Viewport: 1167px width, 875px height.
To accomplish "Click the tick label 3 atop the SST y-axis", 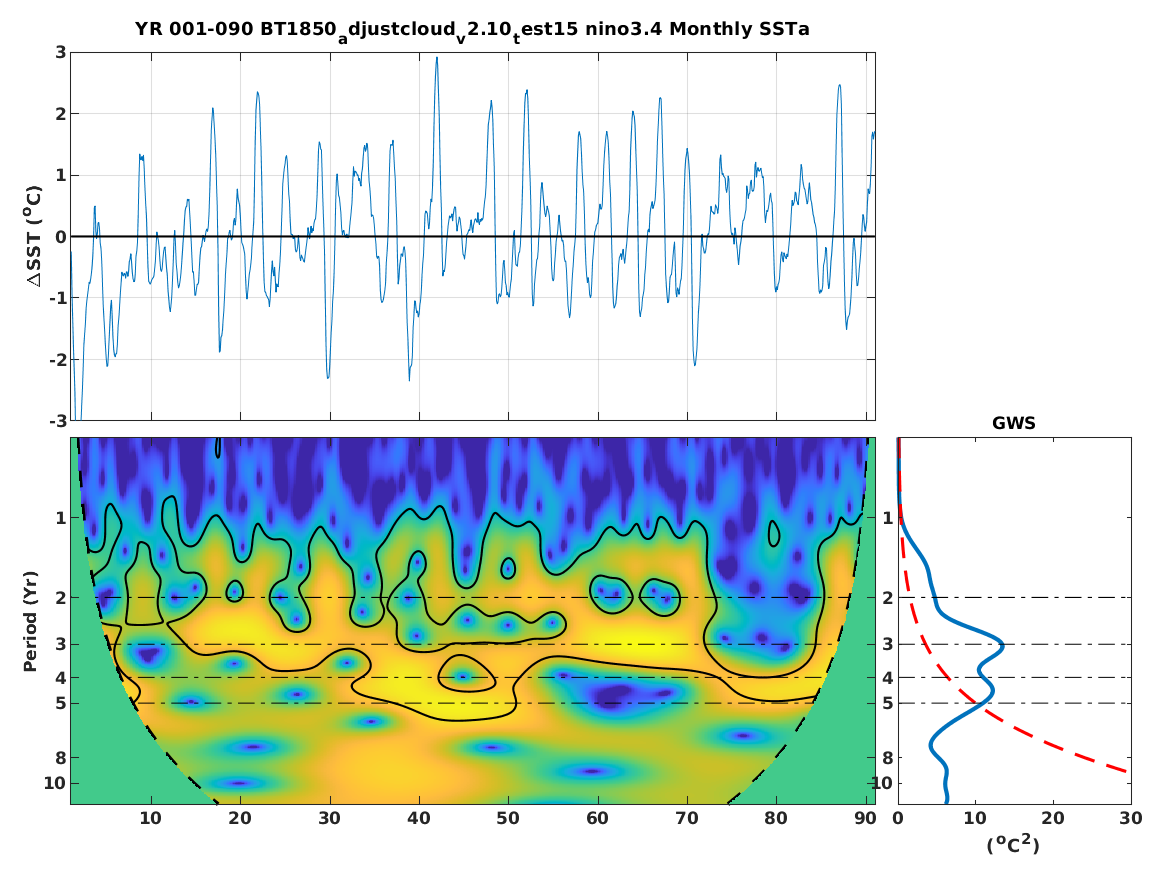I will tap(61, 52).
